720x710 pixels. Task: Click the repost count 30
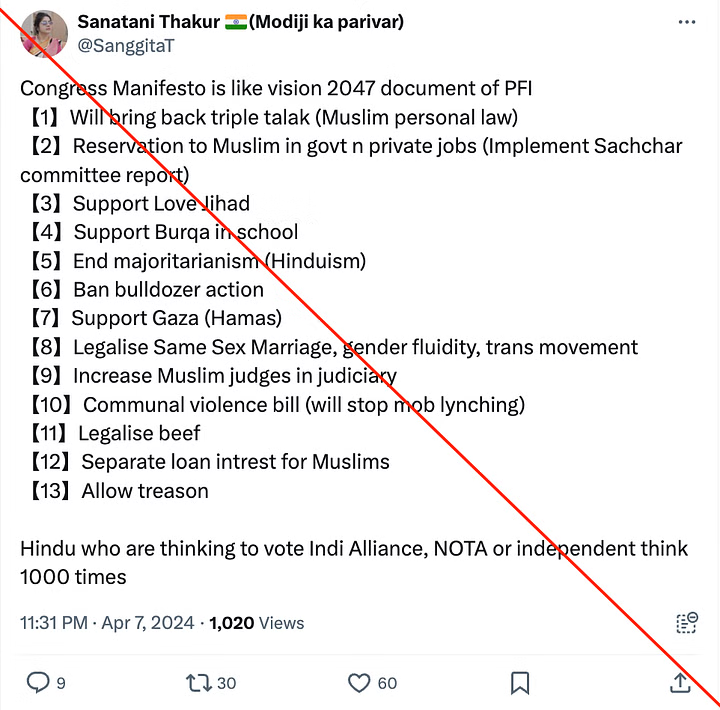[226, 683]
